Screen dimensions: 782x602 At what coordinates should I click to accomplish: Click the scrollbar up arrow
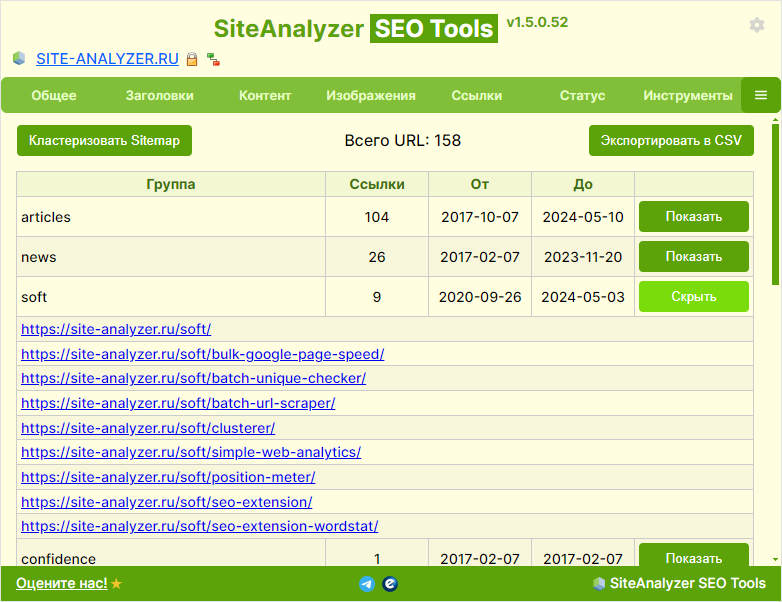pyautogui.click(x=776, y=120)
